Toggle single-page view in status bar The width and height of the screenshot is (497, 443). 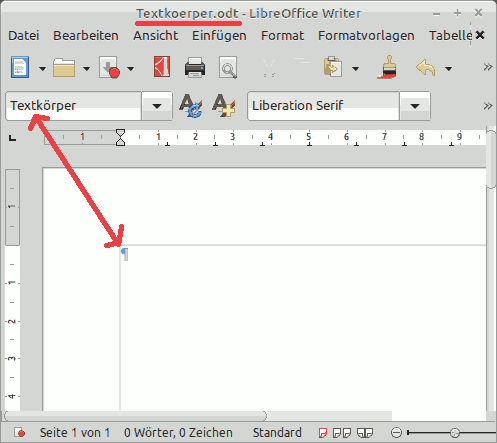pos(323,433)
